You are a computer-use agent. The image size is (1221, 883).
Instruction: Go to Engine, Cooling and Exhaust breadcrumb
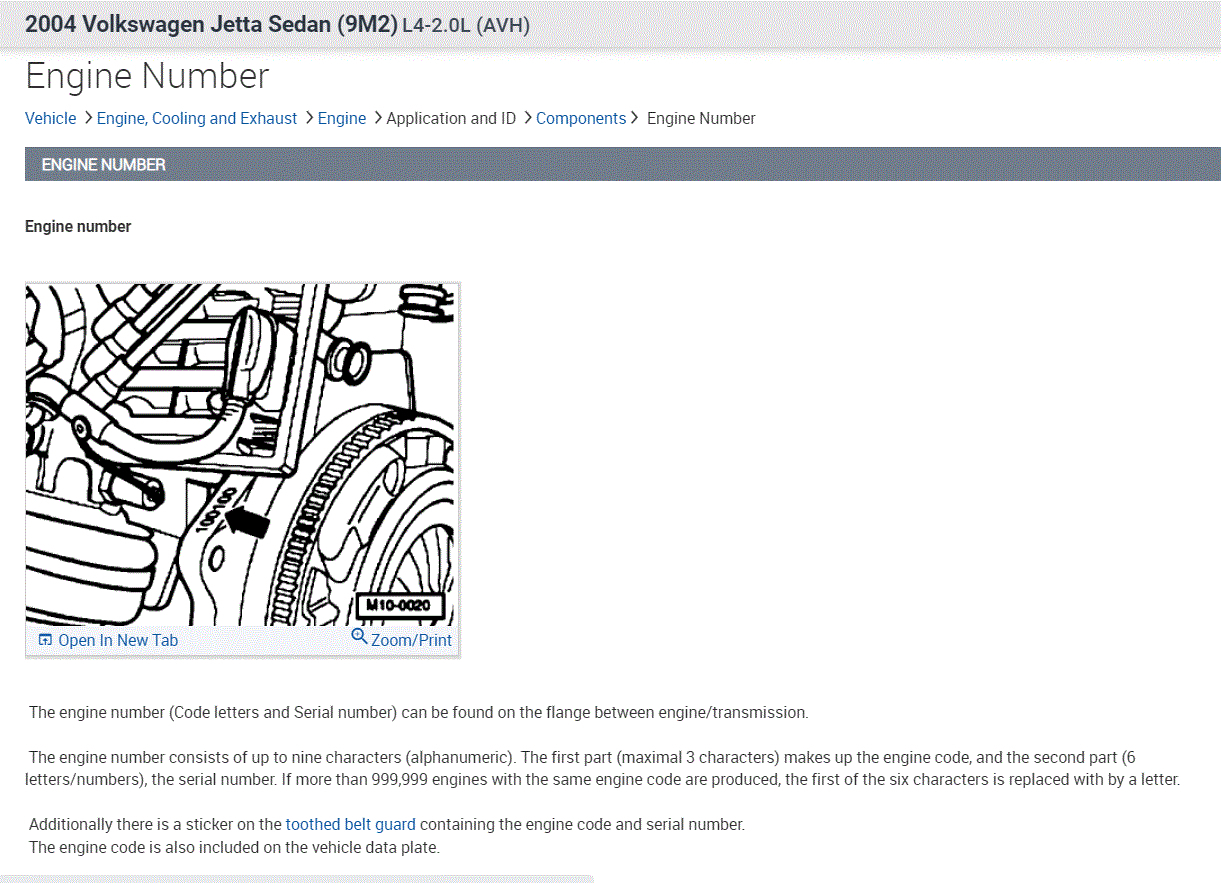coord(197,118)
